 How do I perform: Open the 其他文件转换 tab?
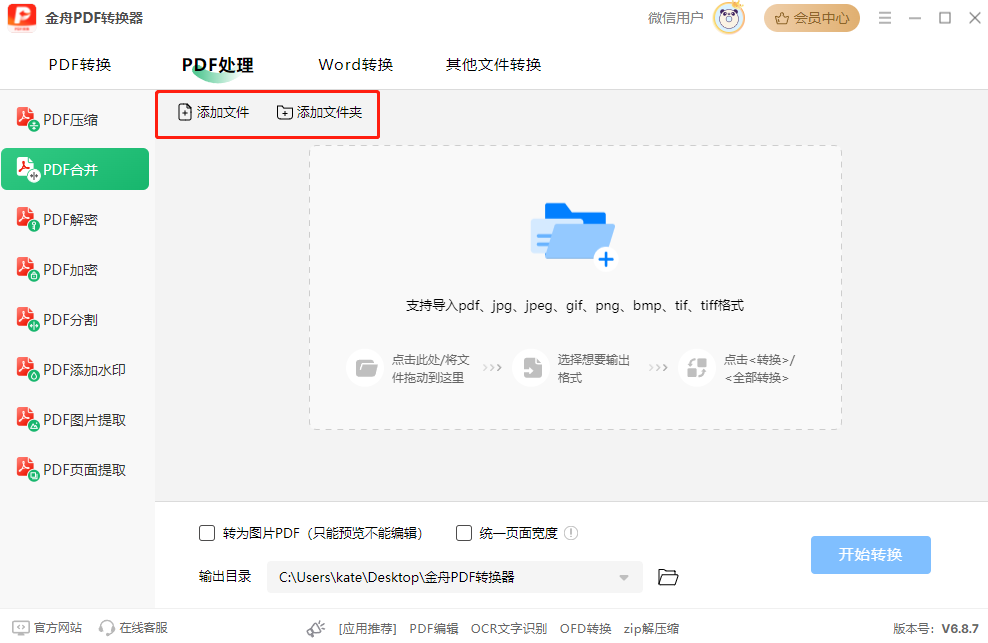click(x=493, y=64)
